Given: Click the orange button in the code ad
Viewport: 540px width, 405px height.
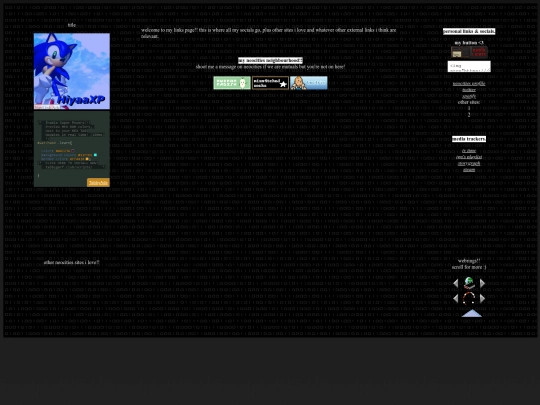Looking at the screenshot, I should click(x=98, y=183).
